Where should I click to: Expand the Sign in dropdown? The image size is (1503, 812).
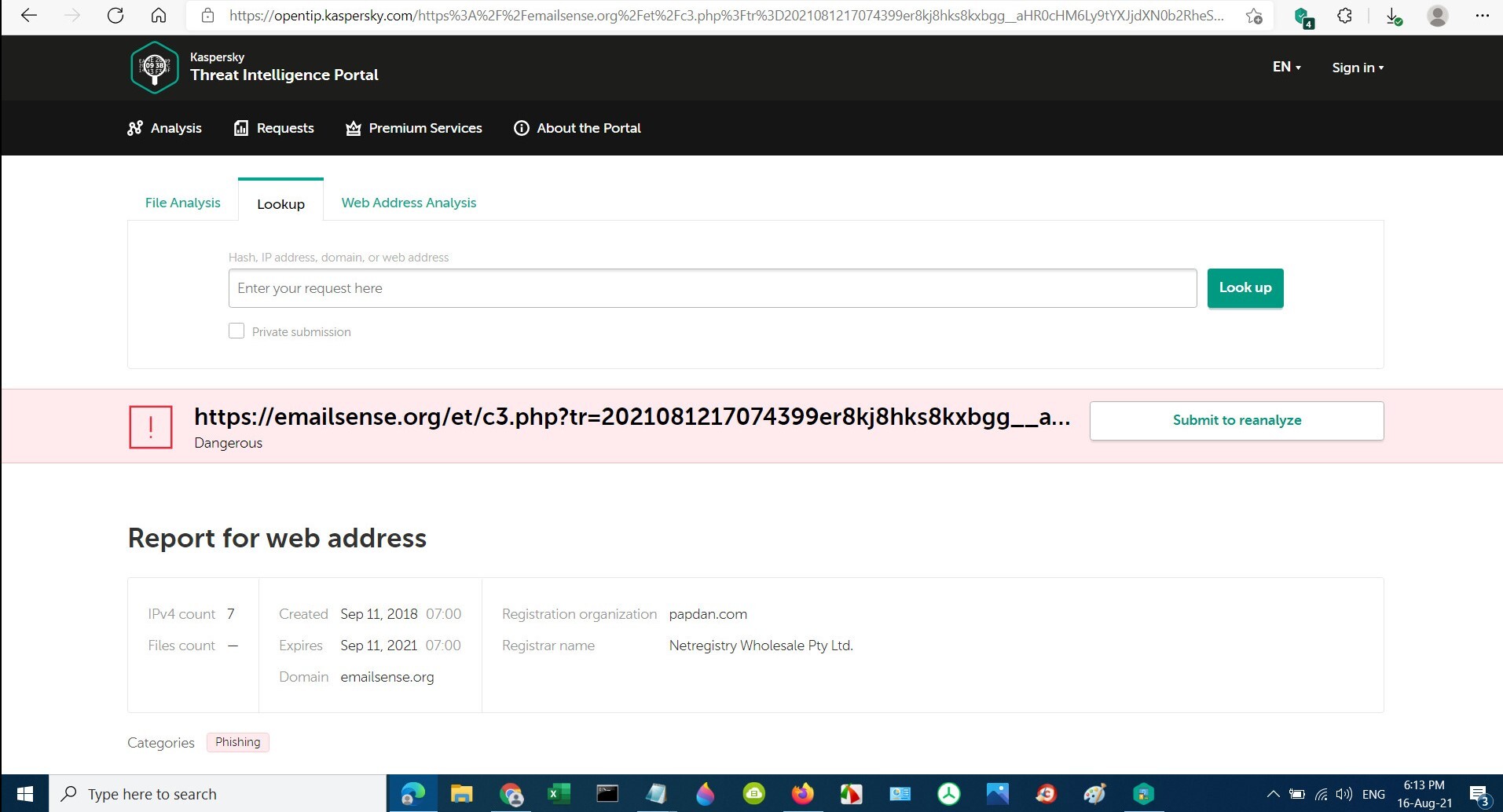(x=1358, y=68)
